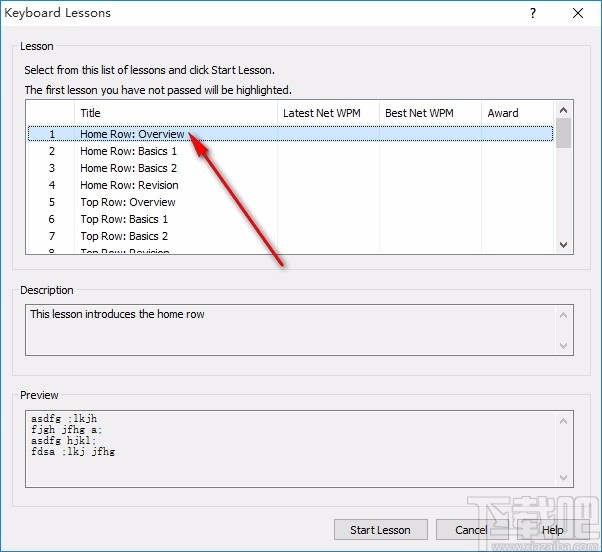This screenshot has width=602, height=552.
Task: Select lesson Top Row: Overview
Action: (x=290, y=202)
